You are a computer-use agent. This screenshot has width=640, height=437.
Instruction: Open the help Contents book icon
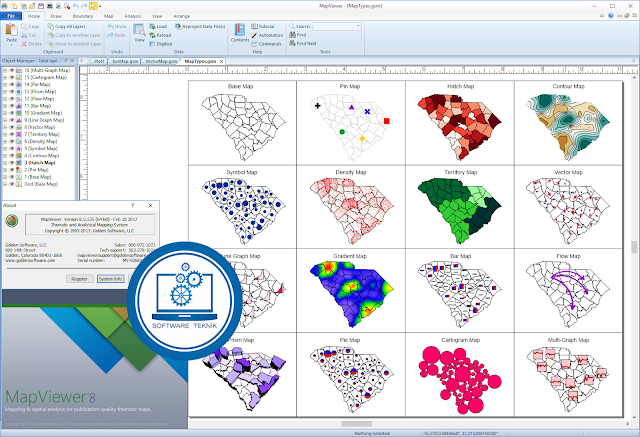(240, 29)
